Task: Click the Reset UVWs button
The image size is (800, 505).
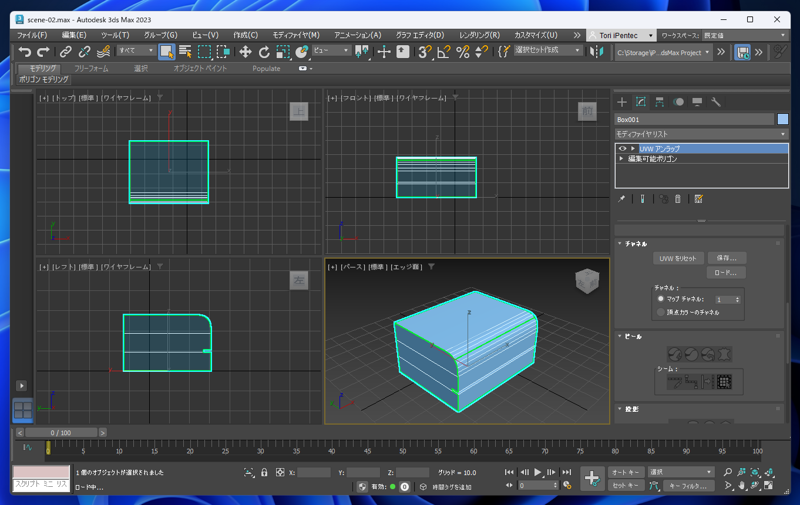Action: point(678,259)
